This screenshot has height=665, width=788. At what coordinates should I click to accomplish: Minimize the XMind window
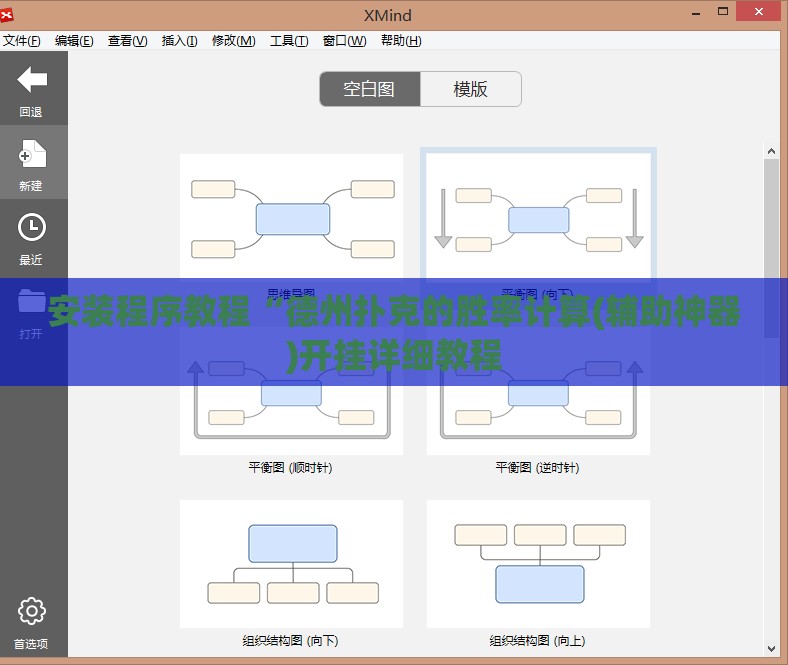696,13
